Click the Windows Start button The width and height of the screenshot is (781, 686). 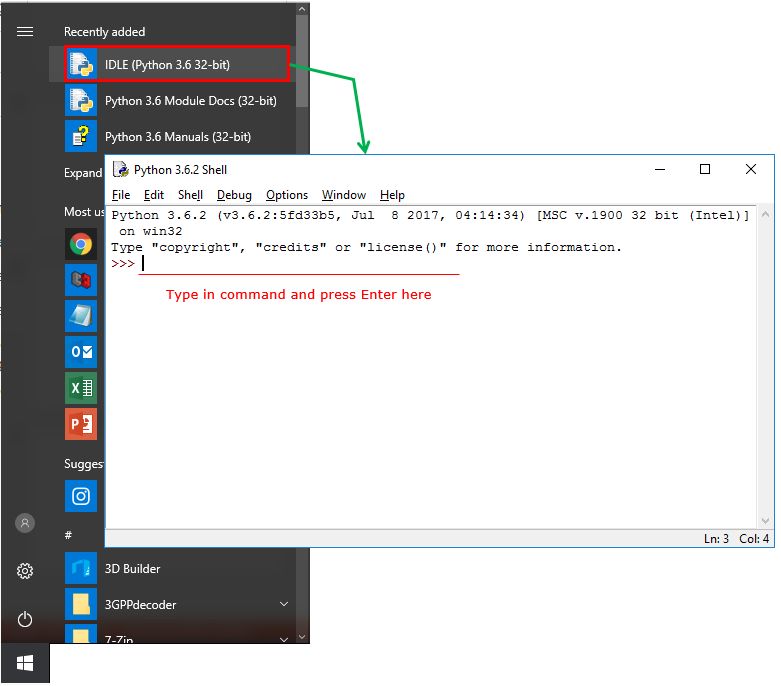tap(25, 663)
